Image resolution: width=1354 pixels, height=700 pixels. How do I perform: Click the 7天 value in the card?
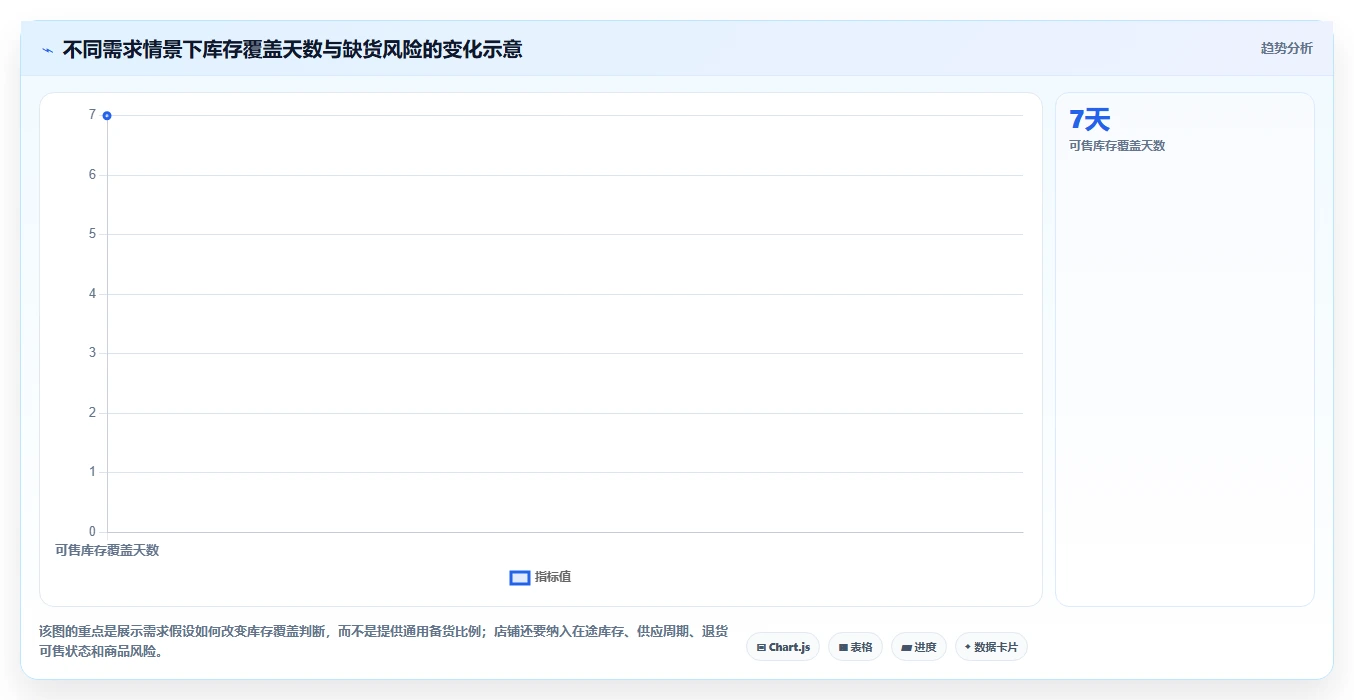(1090, 120)
